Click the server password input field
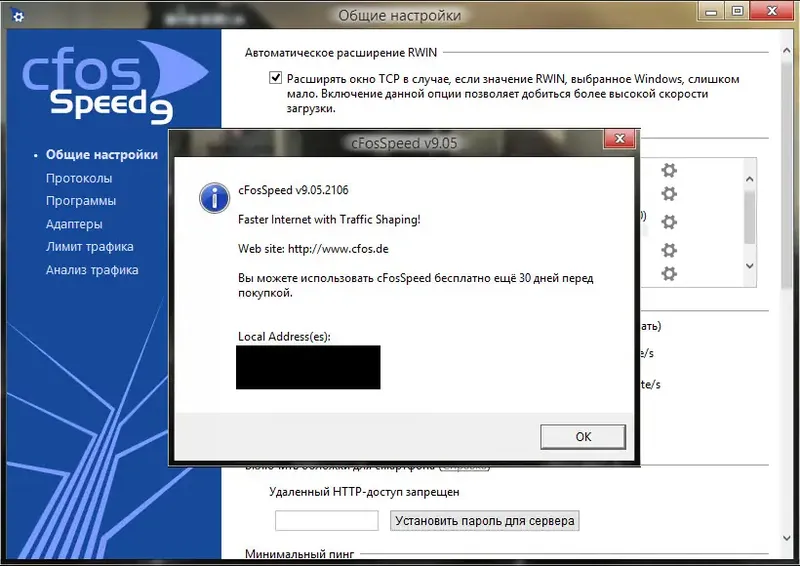This screenshot has width=800, height=566. [327, 521]
